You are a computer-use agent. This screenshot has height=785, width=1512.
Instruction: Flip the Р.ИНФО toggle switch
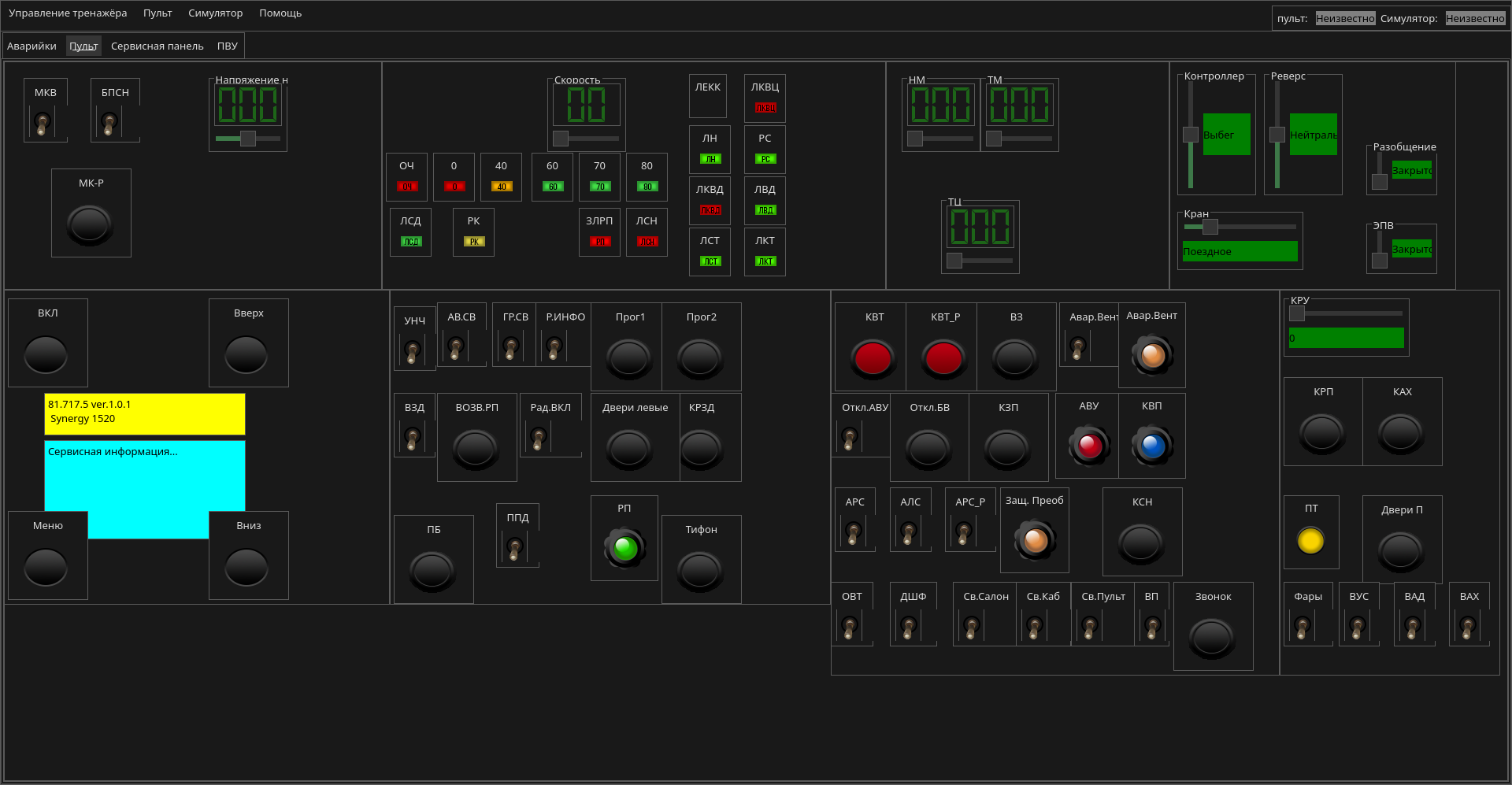(554, 346)
